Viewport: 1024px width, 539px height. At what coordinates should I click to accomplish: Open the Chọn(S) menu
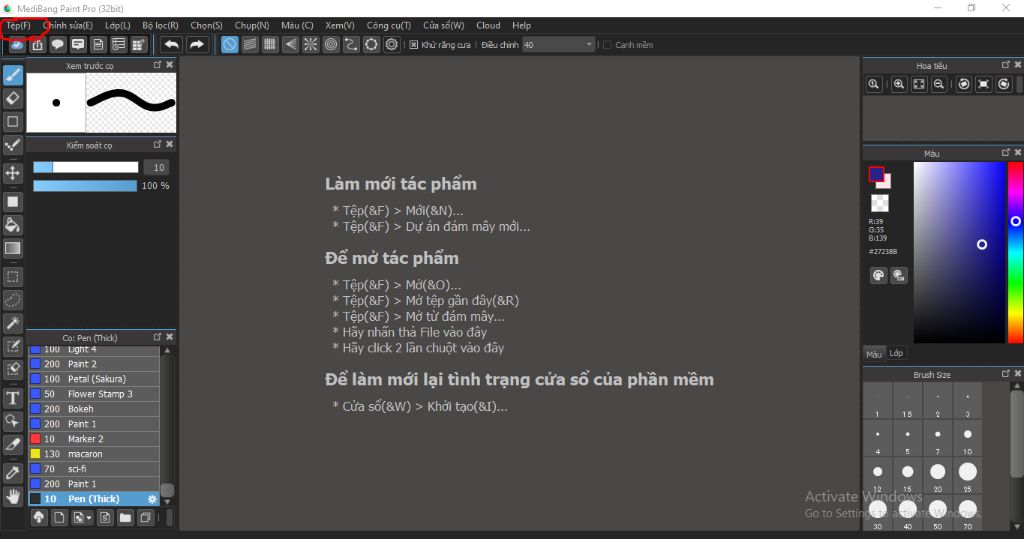tap(206, 25)
